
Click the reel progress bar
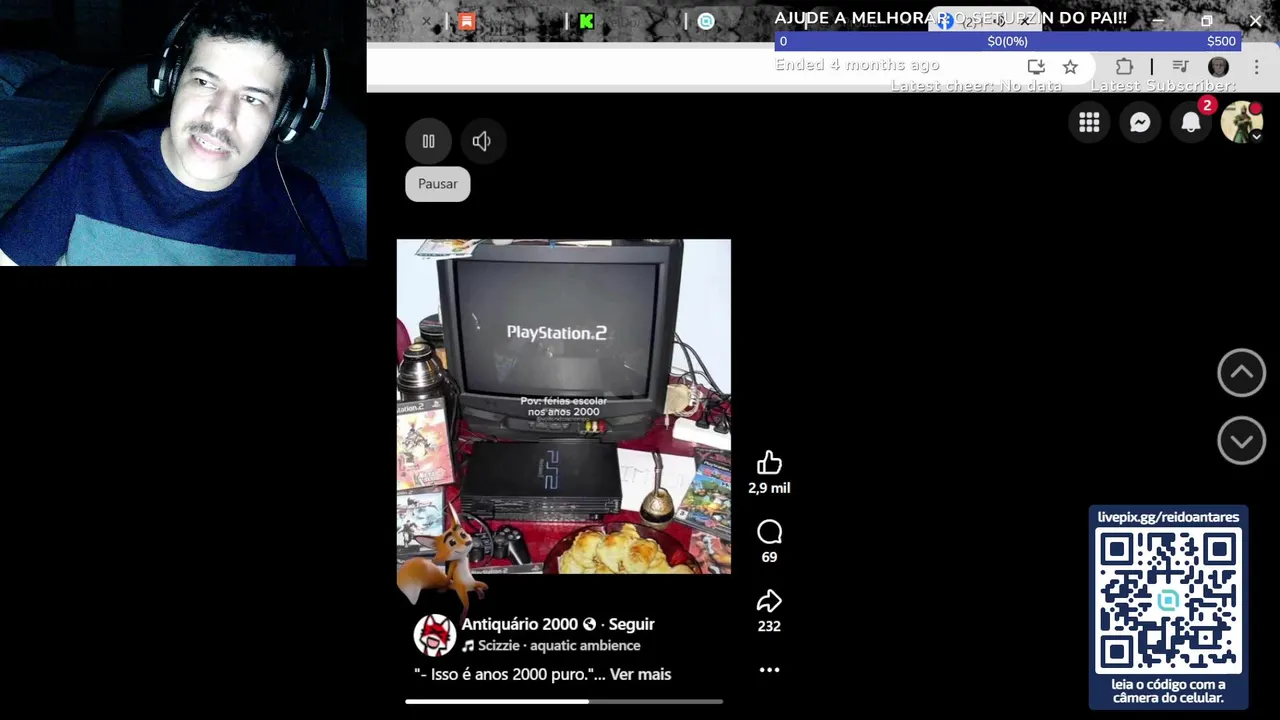(x=564, y=701)
